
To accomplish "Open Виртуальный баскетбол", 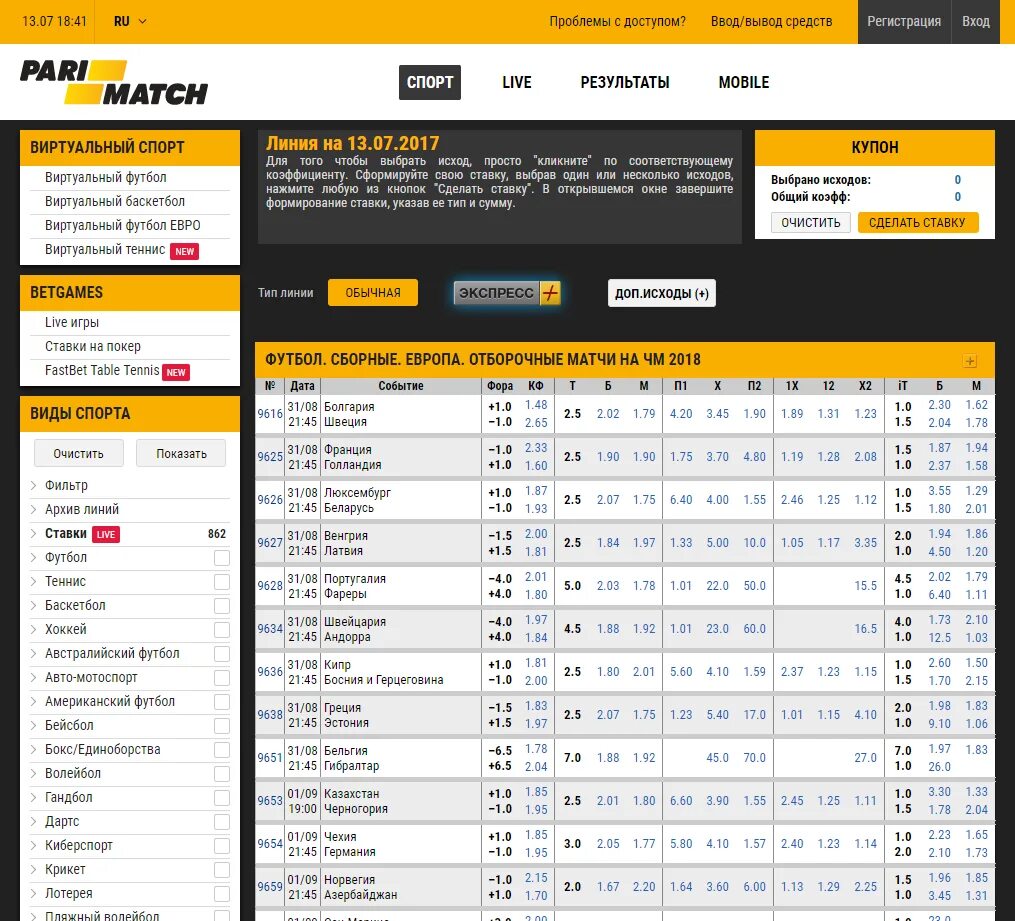I will tap(115, 201).
